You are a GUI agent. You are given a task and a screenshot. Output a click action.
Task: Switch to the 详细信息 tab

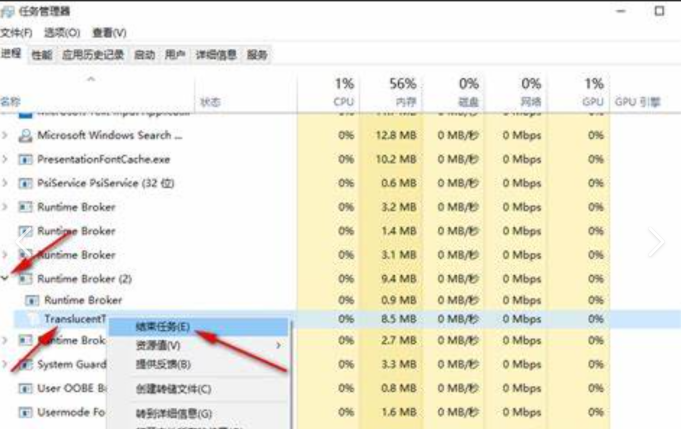pyautogui.click(x=216, y=55)
